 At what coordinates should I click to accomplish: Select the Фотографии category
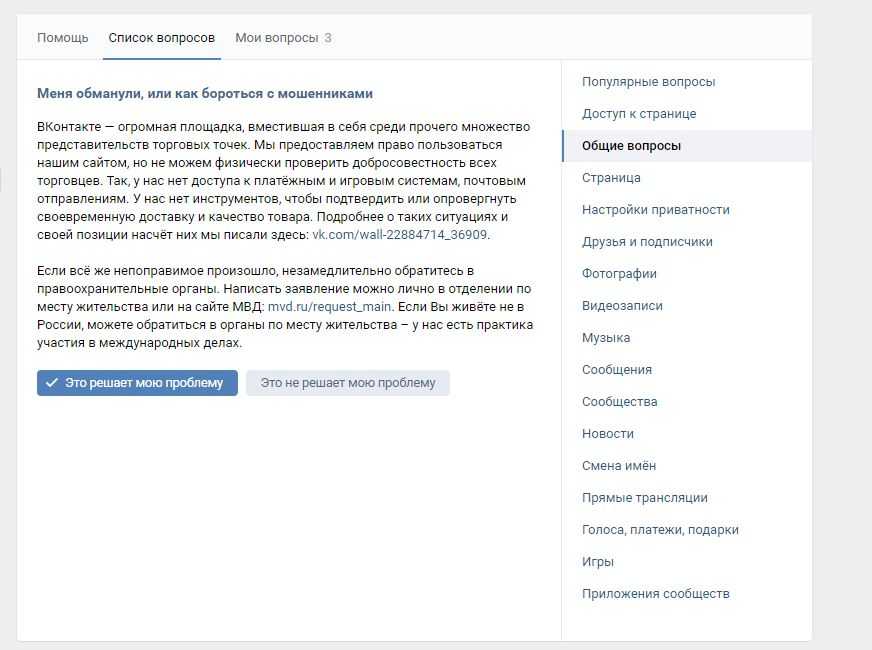(x=687, y=274)
